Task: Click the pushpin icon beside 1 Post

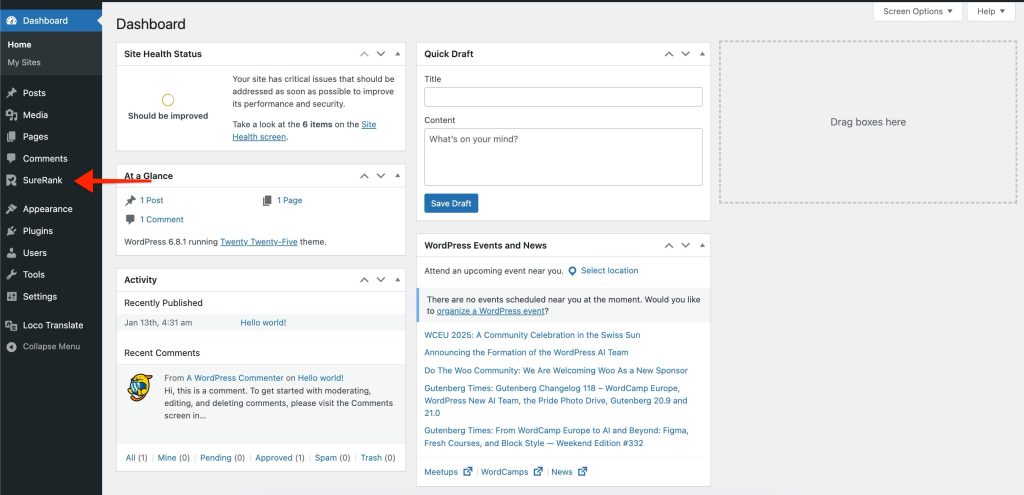Action: (131, 200)
